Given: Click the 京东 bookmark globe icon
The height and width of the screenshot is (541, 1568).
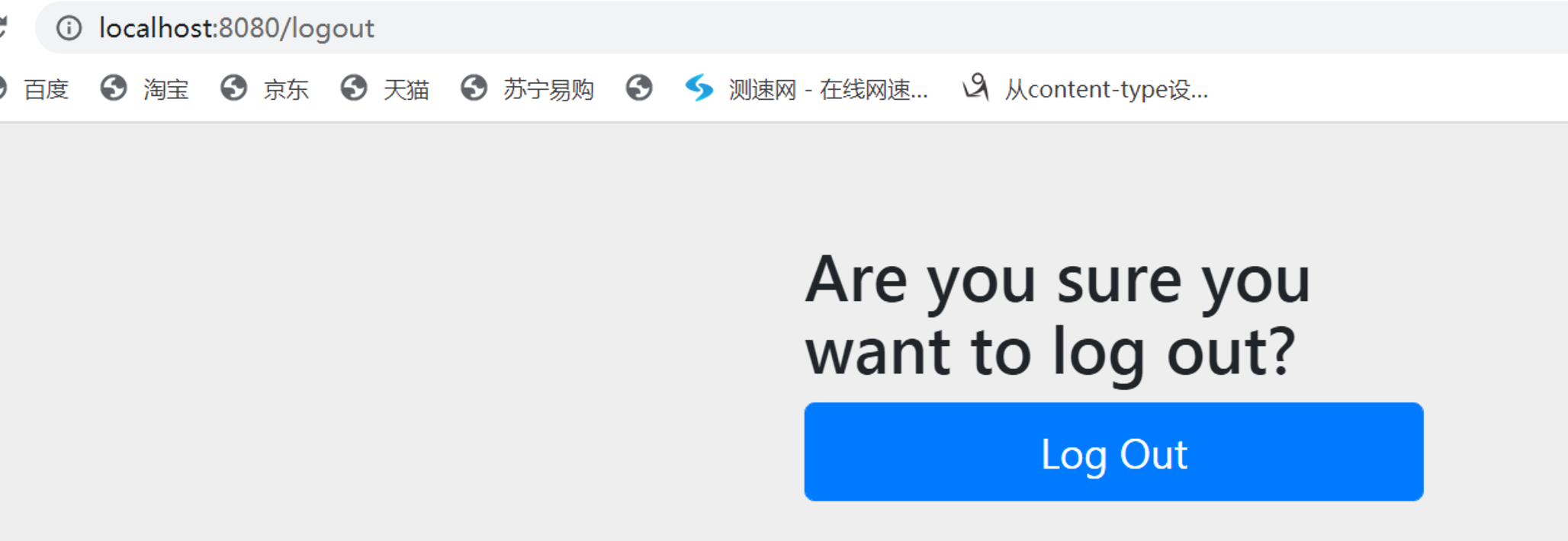Looking at the screenshot, I should pyautogui.click(x=233, y=88).
